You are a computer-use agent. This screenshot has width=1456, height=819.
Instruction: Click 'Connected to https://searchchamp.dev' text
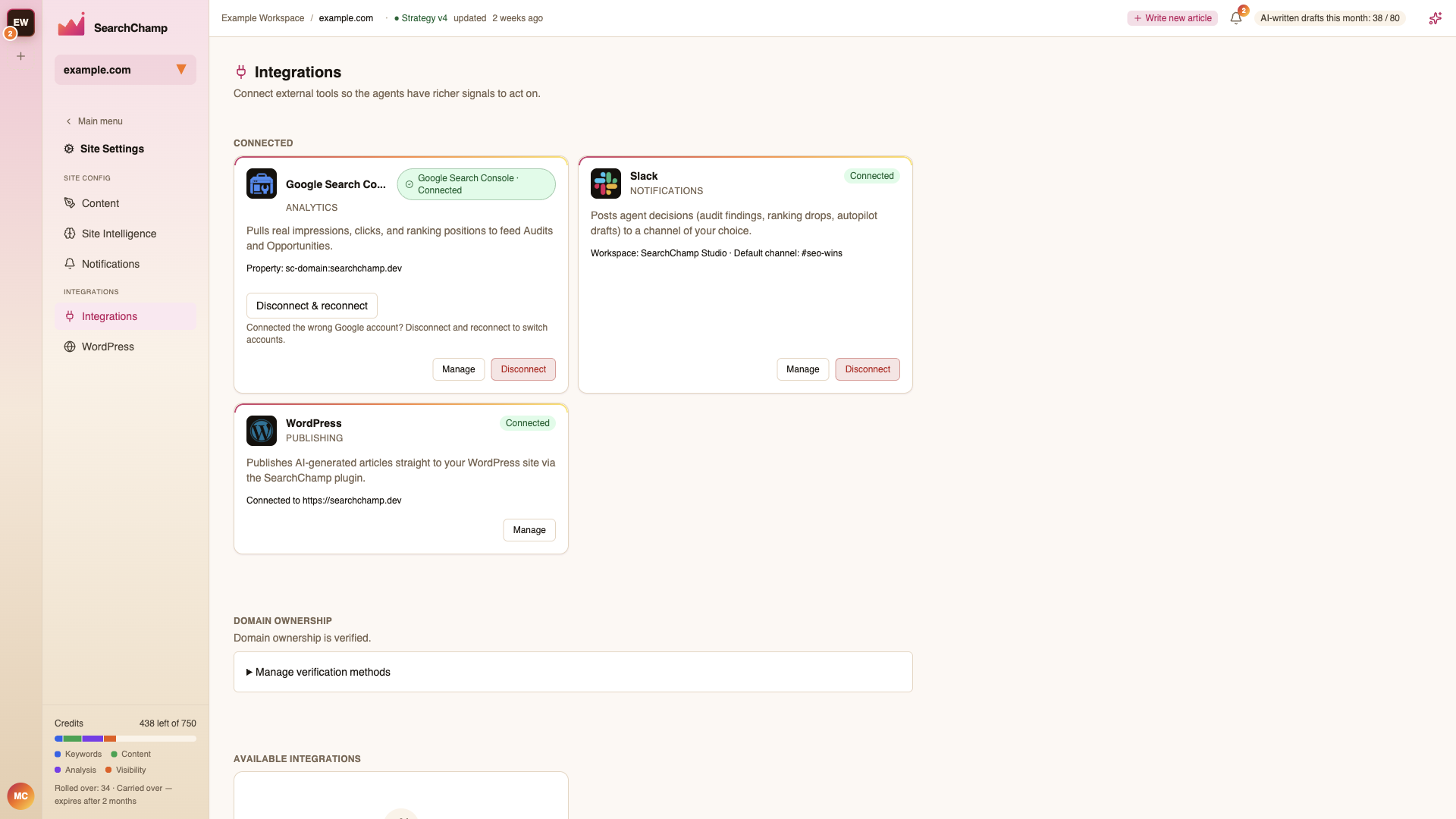pyautogui.click(x=324, y=500)
